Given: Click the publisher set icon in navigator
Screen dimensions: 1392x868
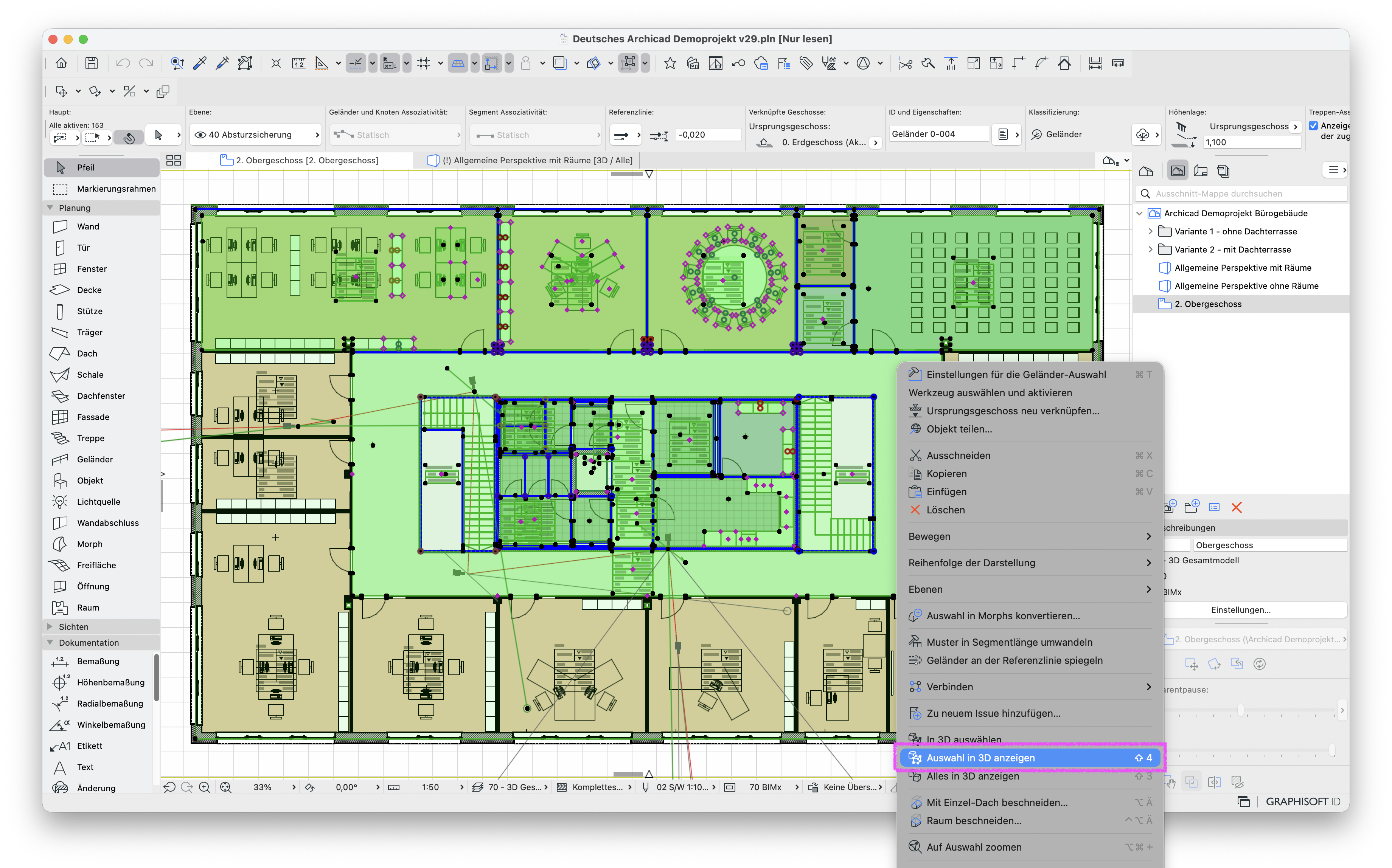Looking at the screenshot, I should (1223, 170).
